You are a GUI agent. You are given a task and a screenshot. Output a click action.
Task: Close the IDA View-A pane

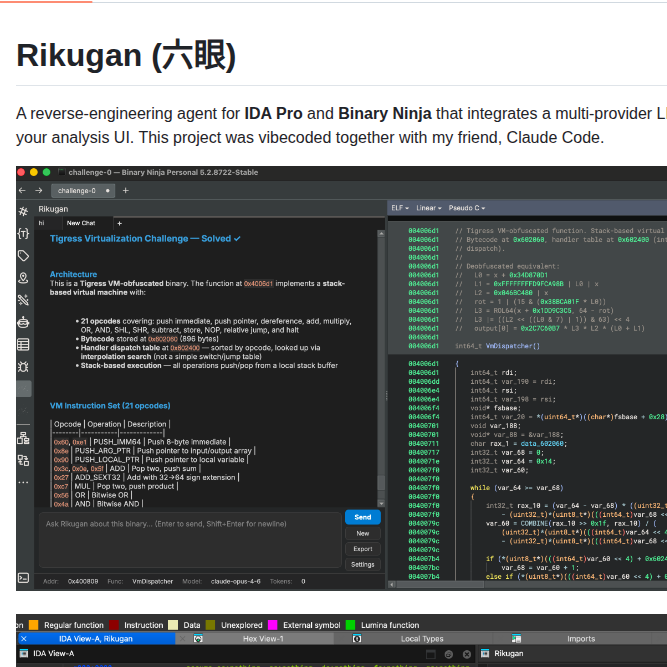[467, 654]
